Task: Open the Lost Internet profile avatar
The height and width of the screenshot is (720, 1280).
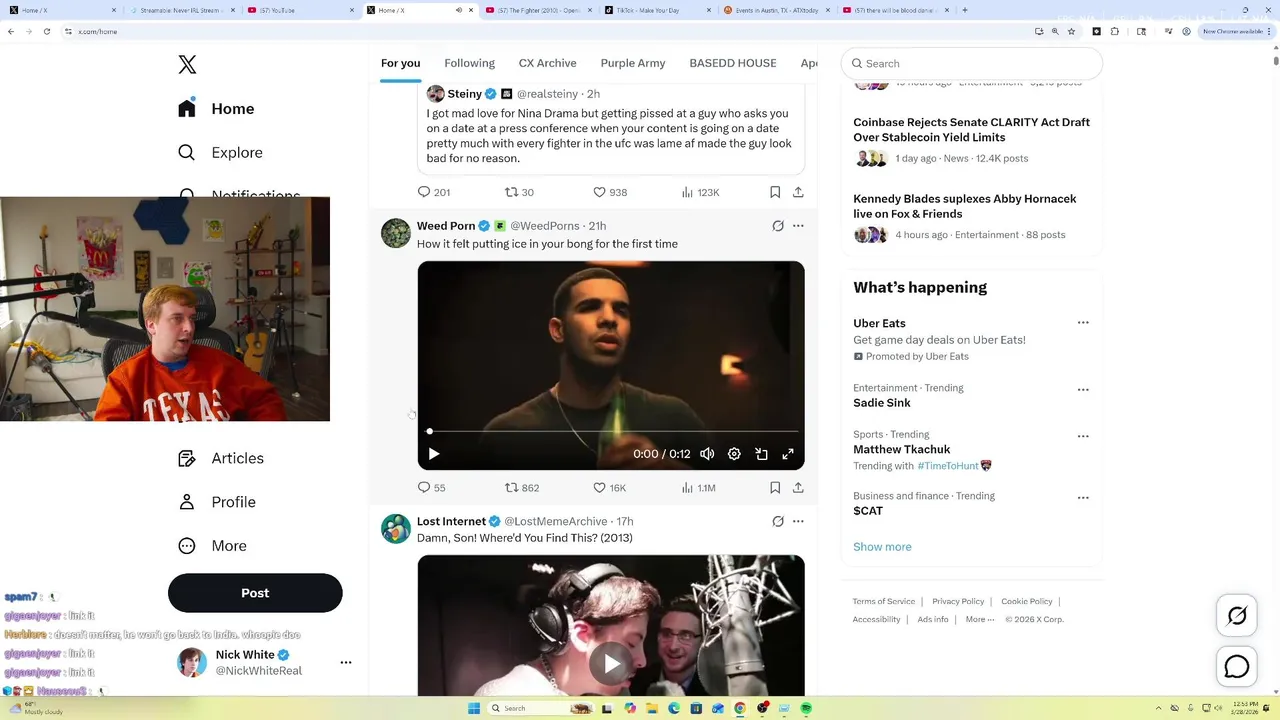Action: click(x=396, y=528)
